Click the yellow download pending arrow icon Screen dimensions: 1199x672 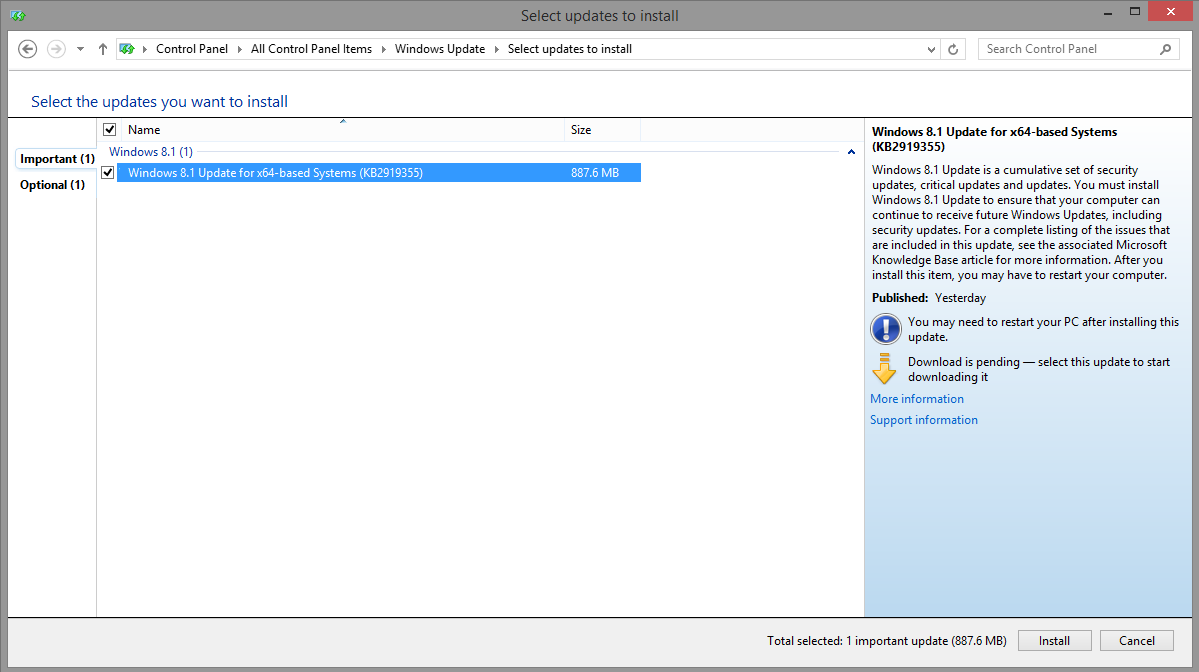[x=885, y=368]
